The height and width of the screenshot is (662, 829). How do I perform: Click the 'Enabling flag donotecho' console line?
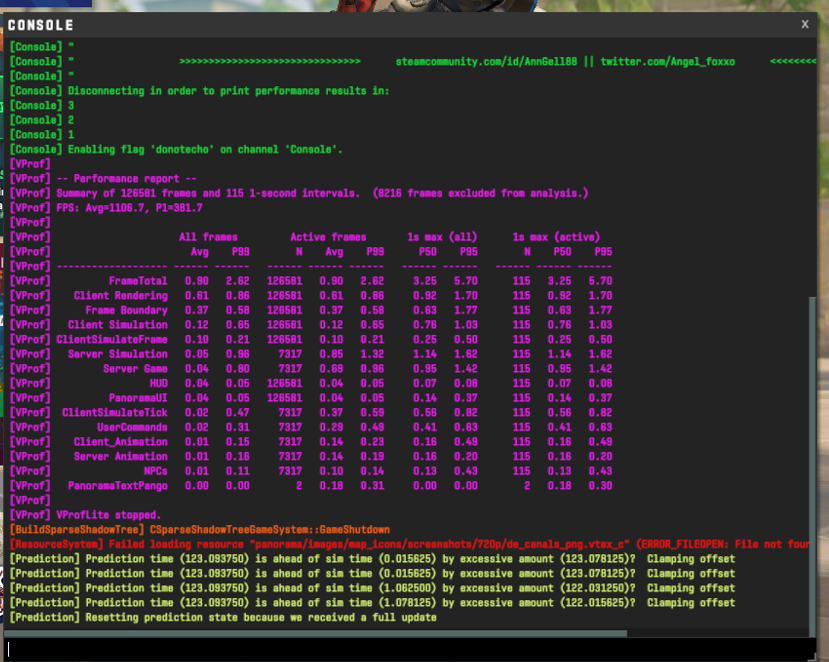tap(176, 150)
